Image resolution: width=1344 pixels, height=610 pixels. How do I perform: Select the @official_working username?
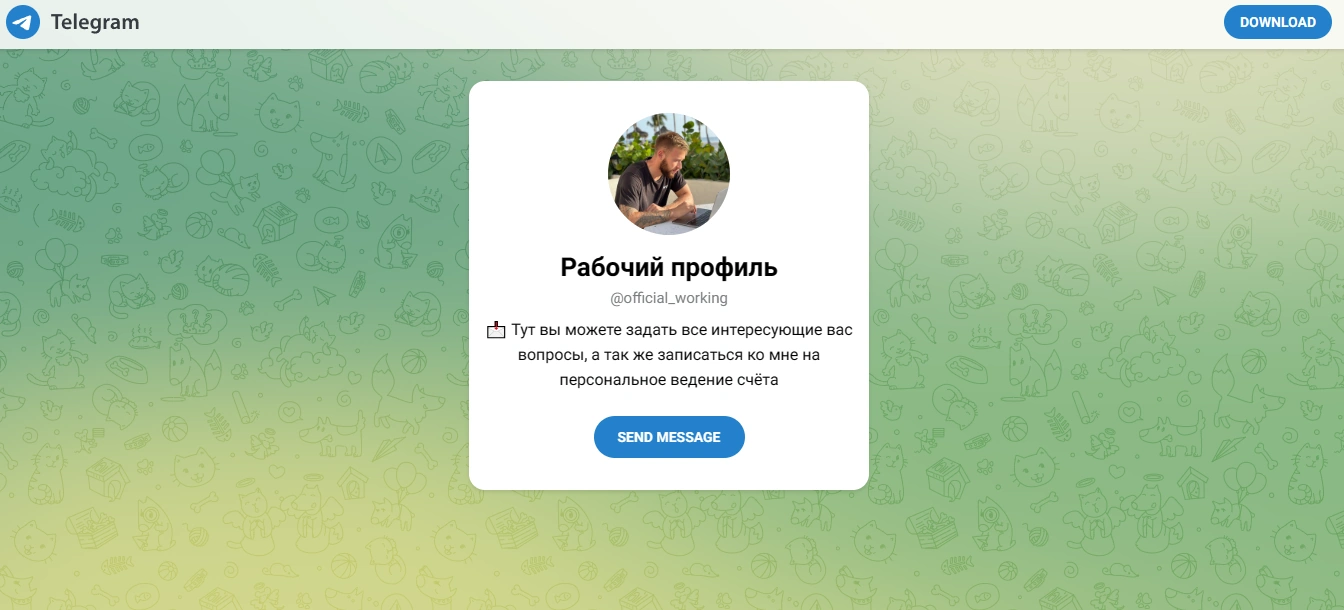pos(669,298)
